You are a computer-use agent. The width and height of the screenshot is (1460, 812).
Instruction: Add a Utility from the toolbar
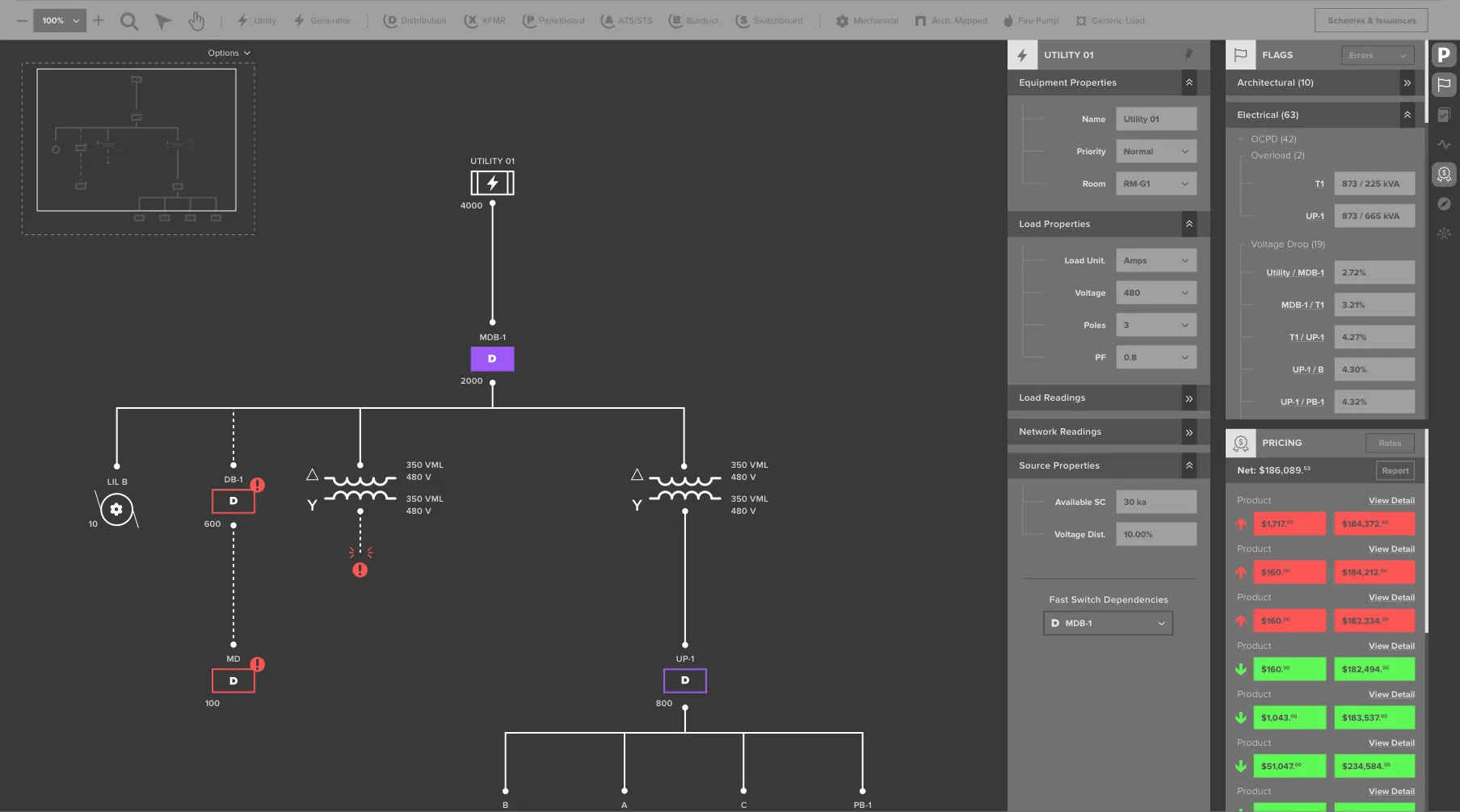257,21
